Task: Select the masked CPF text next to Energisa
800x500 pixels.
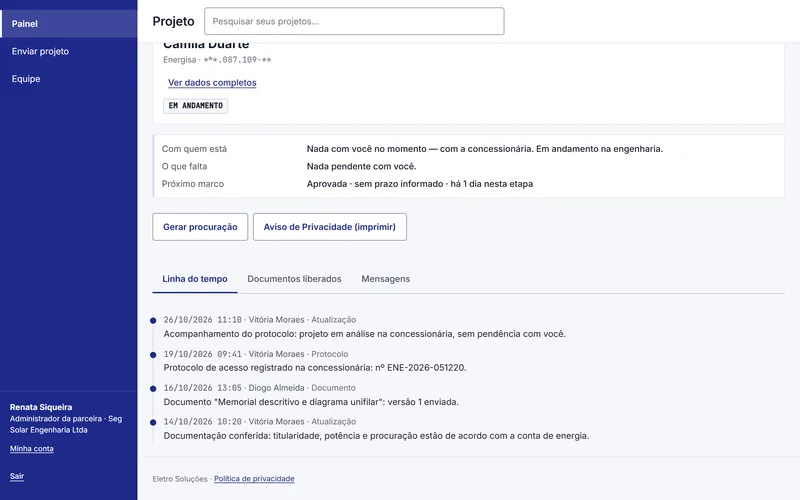Action: (237, 60)
